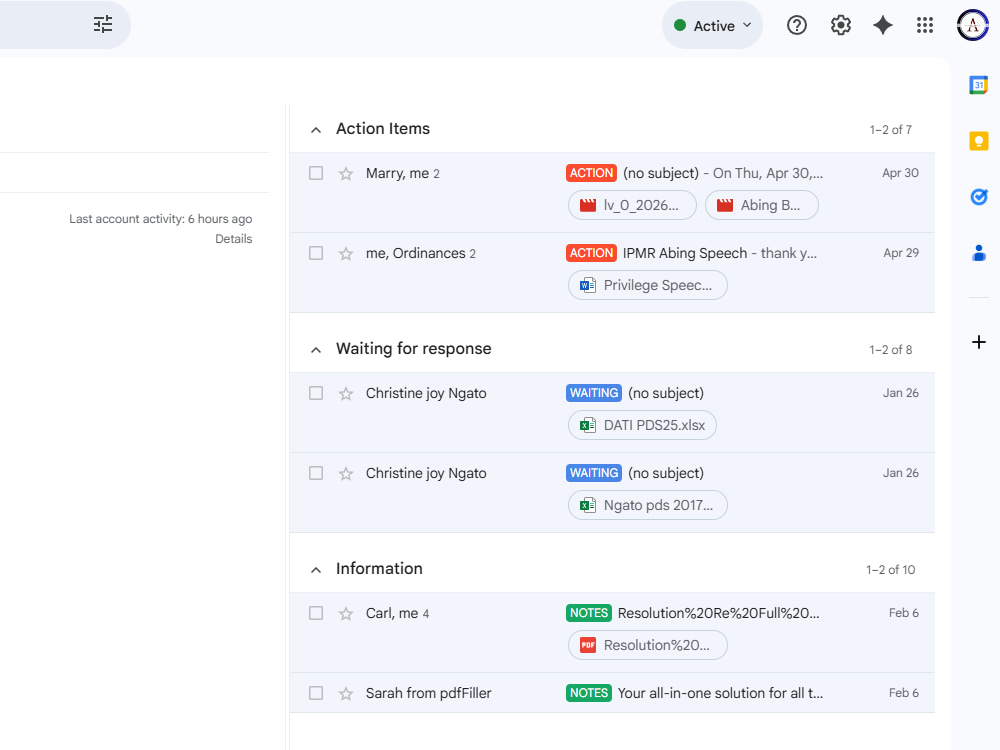Open the lv_0_2026 video attachment
Screen dimensions: 1000x750
pyautogui.click(x=632, y=205)
